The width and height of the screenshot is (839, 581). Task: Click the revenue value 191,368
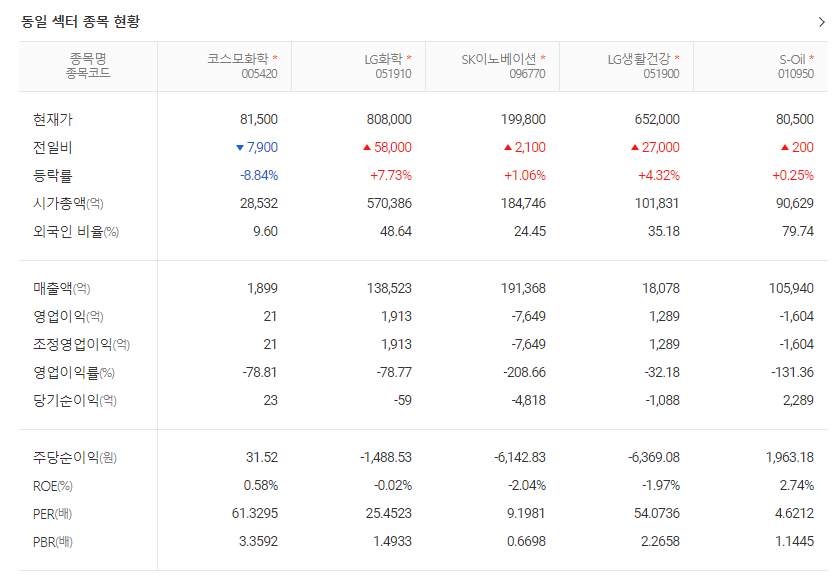click(x=523, y=288)
